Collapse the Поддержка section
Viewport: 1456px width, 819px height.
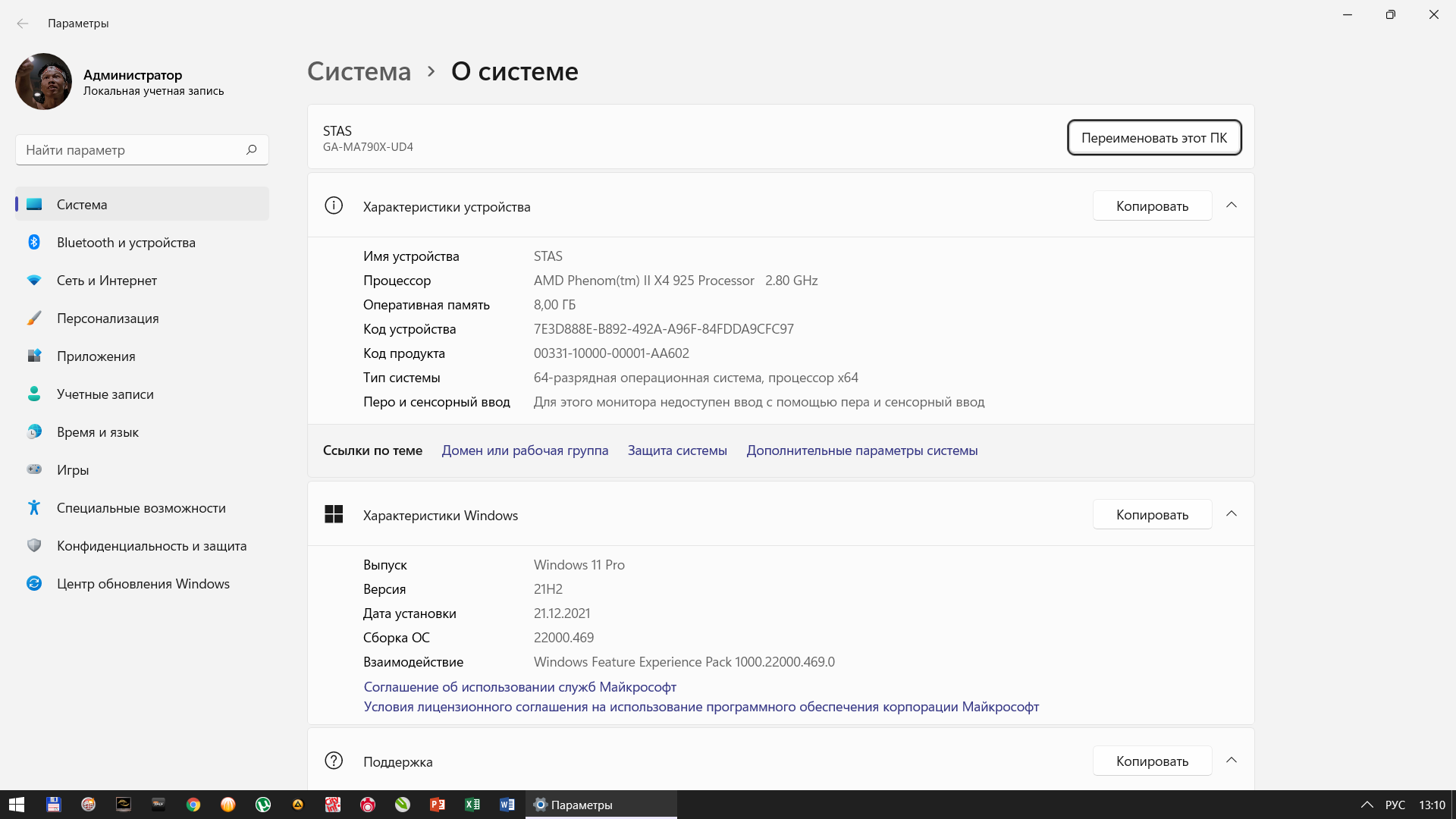click(1232, 761)
